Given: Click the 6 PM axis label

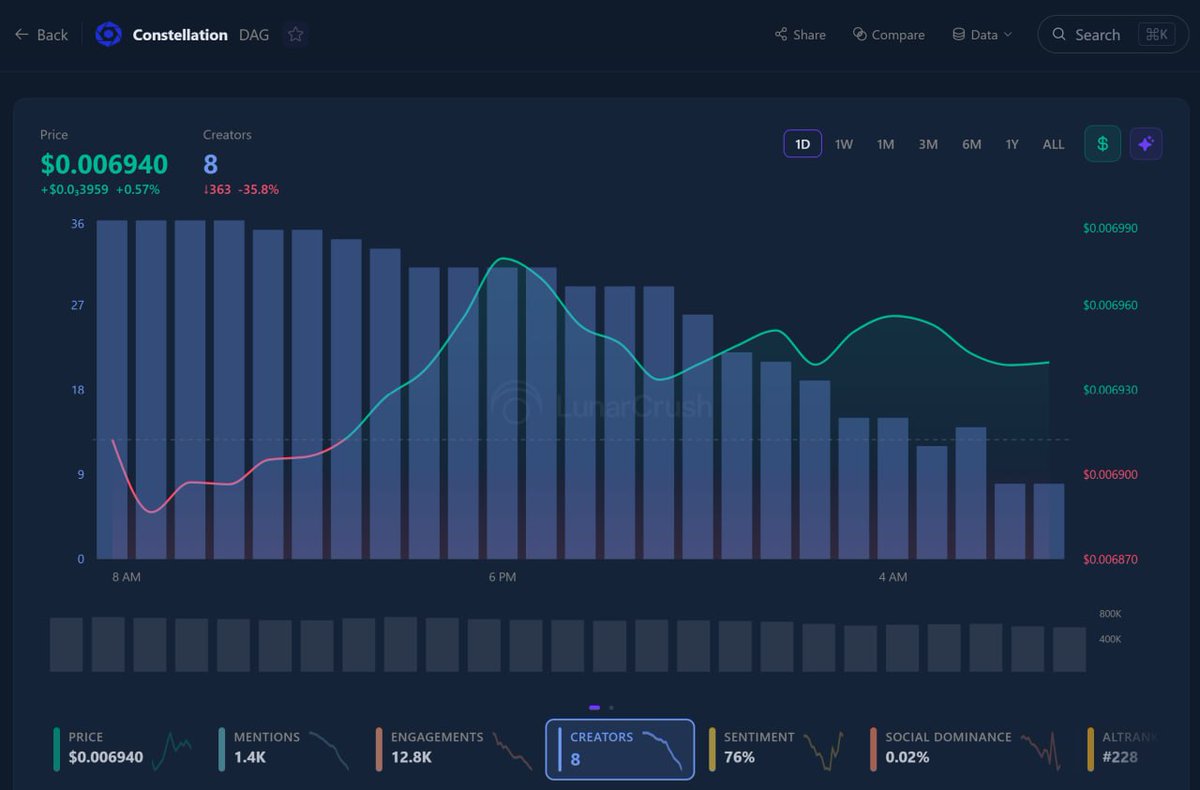Looking at the screenshot, I should 503,577.
